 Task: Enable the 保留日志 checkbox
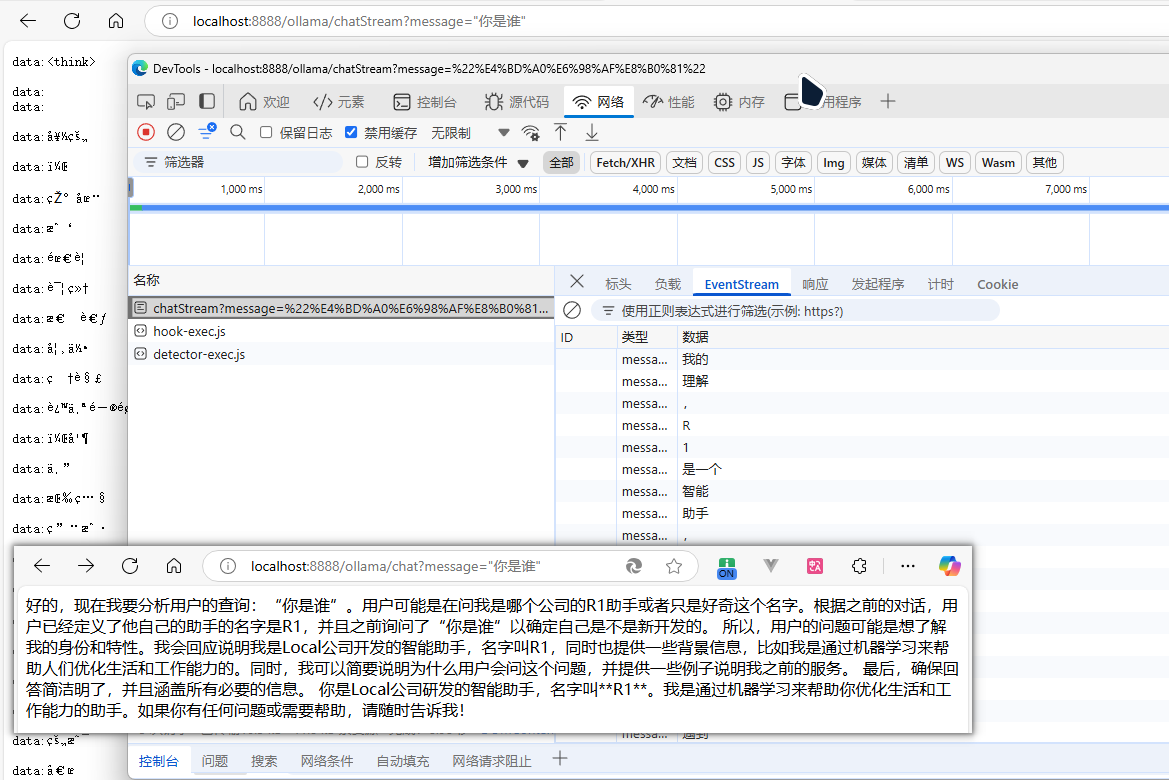[266, 132]
